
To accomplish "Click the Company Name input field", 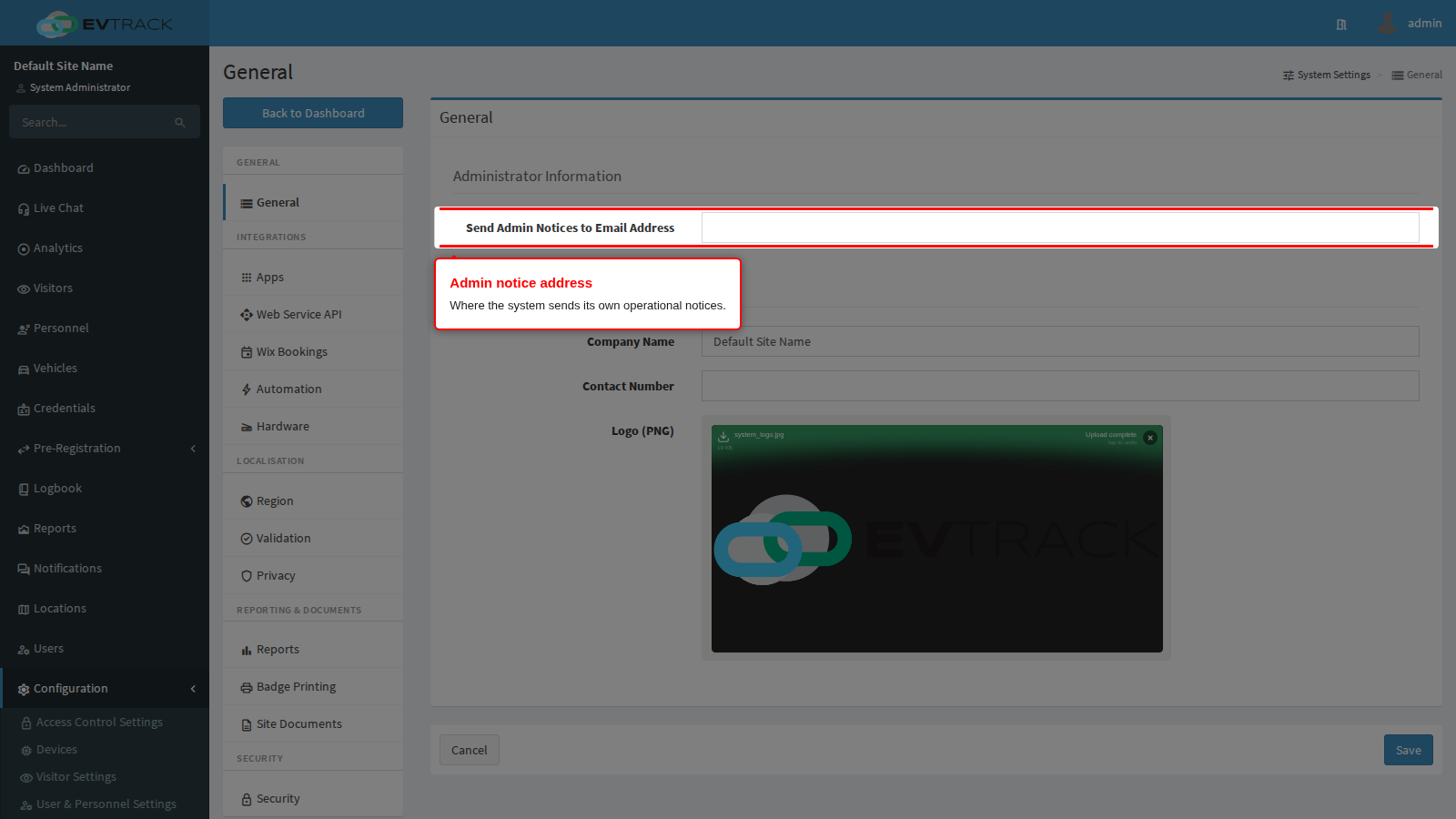I will 1060,341.
